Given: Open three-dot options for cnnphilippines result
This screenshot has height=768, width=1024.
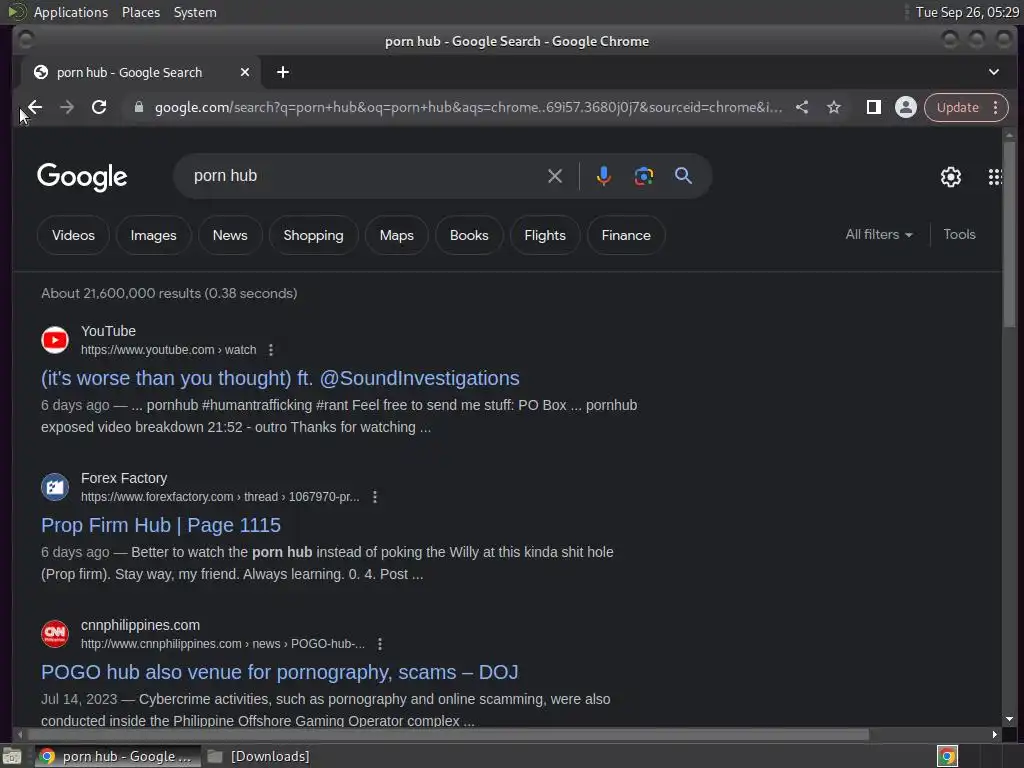Looking at the screenshot, I should tap(379, 644).
